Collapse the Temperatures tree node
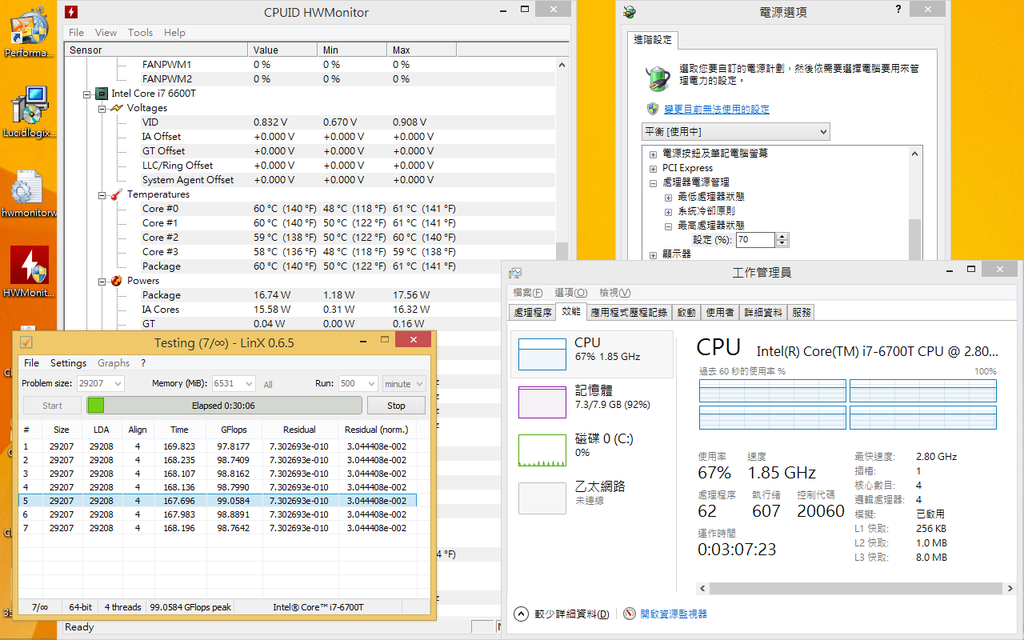The image size is (1024, 640). [x=102, y=195]
